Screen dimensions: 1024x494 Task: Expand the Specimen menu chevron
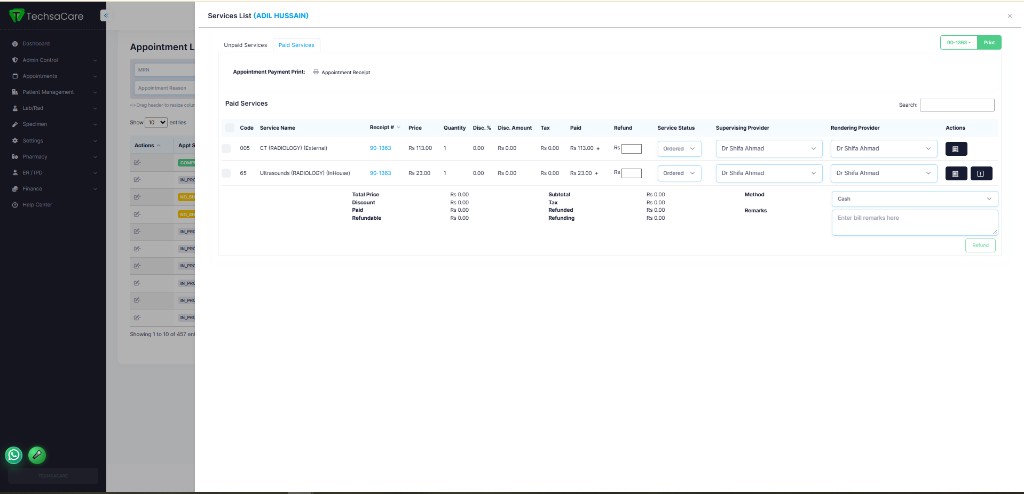[95, 124]
